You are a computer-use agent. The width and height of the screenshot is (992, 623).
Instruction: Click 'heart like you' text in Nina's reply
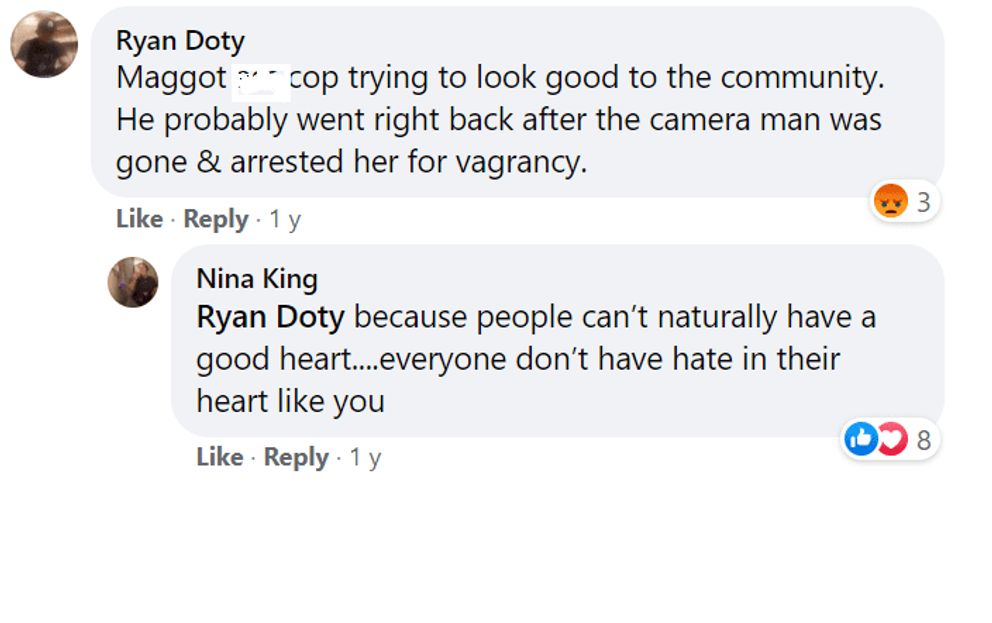290,401
